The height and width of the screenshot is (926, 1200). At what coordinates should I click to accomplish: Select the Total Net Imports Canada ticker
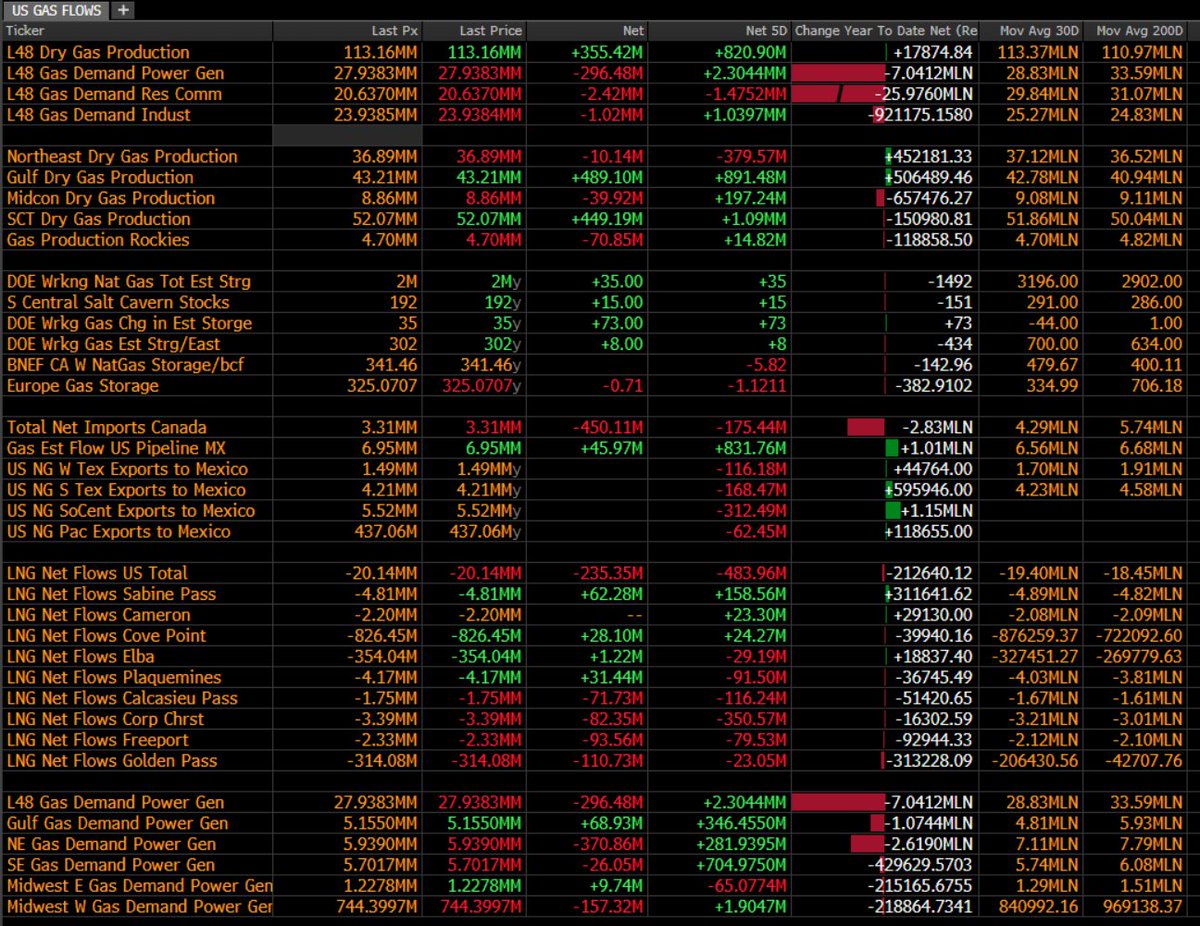[x=106, y=428]
